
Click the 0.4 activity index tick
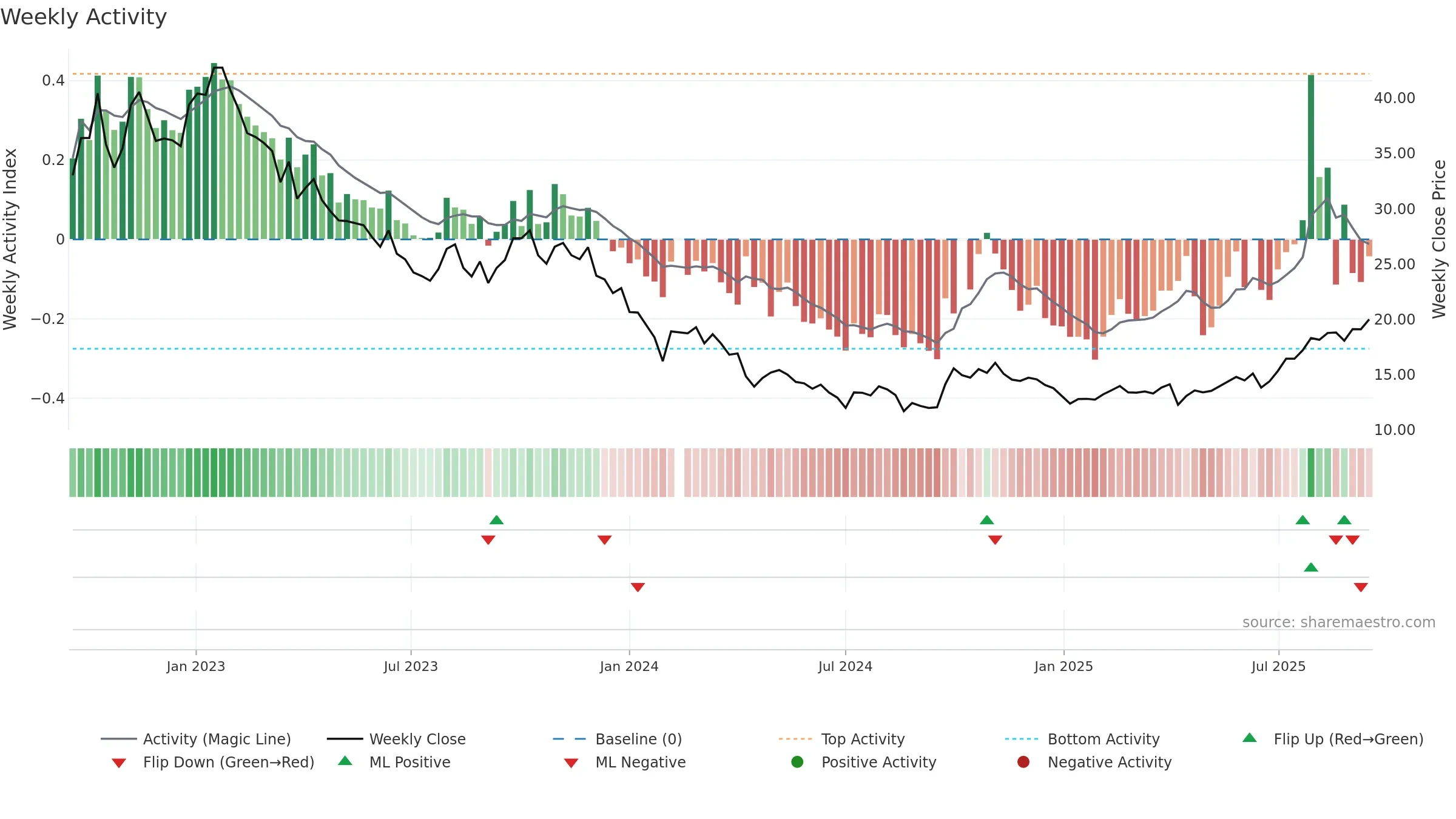click(x=53, y=80)
